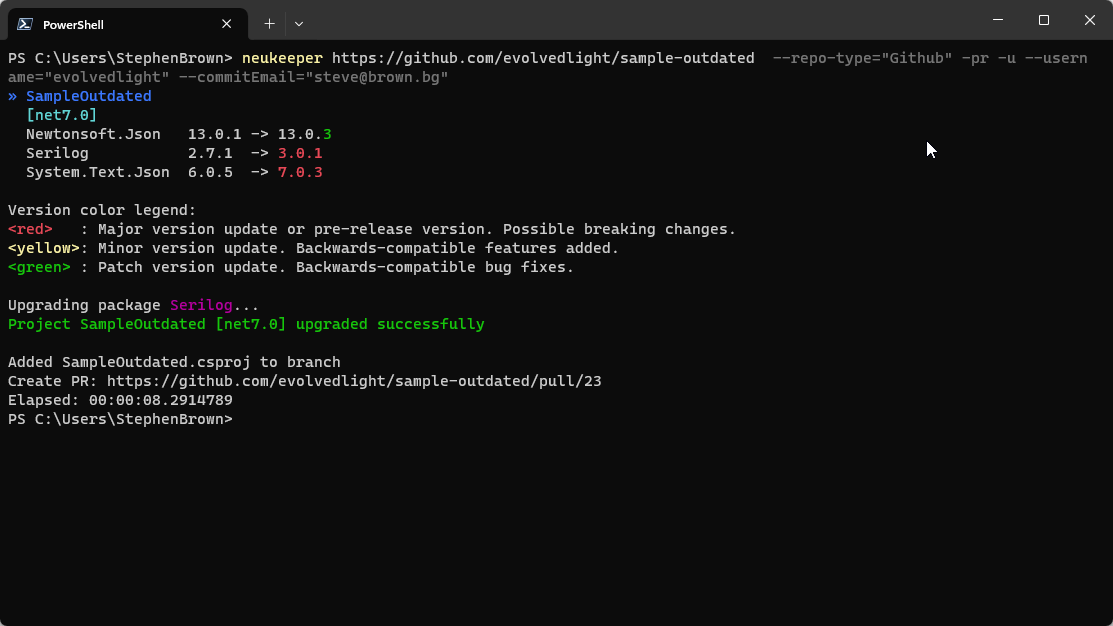Open the sample-outdated GitHub repository URL

543,58
